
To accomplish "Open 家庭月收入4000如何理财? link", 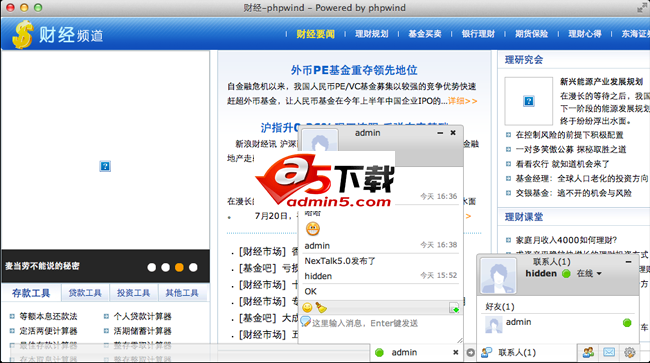I will click(x=566, y=240).
